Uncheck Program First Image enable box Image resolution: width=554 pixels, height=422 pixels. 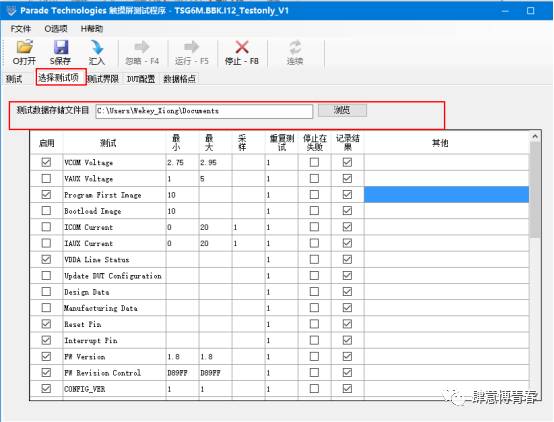[x=46, y=195]
